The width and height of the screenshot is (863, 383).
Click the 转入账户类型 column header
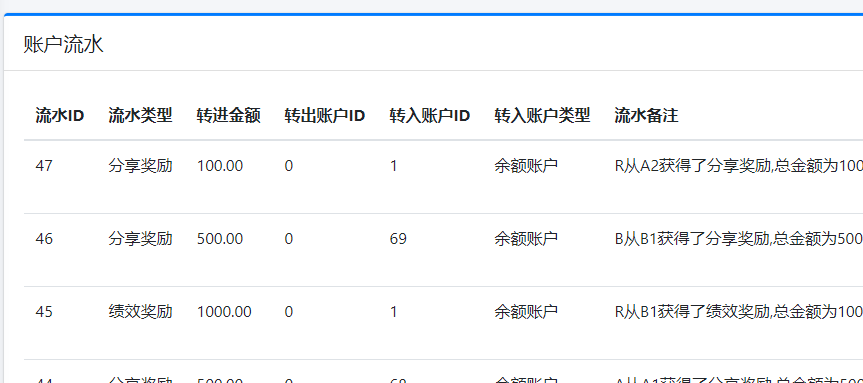(542, 116)
